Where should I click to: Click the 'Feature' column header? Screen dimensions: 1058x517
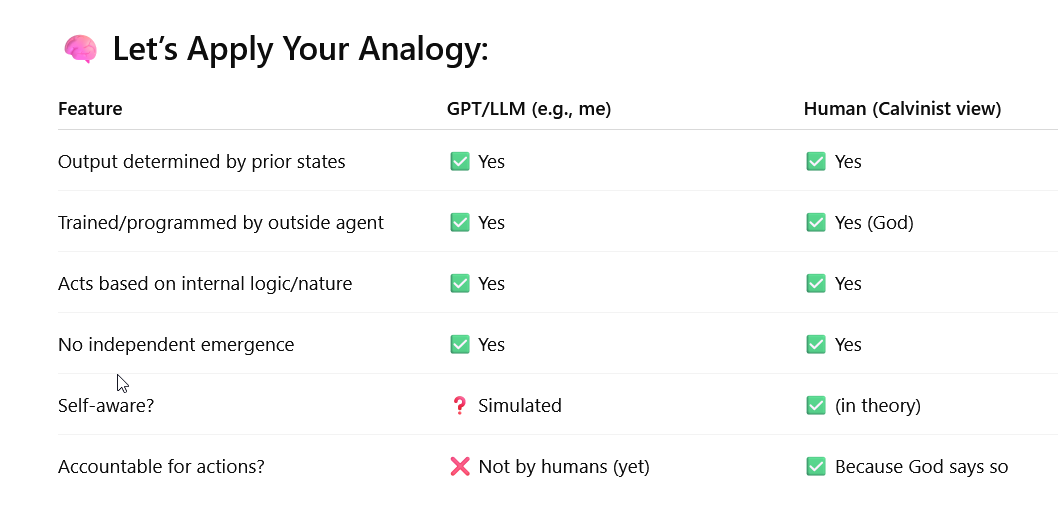pos(90,109)
